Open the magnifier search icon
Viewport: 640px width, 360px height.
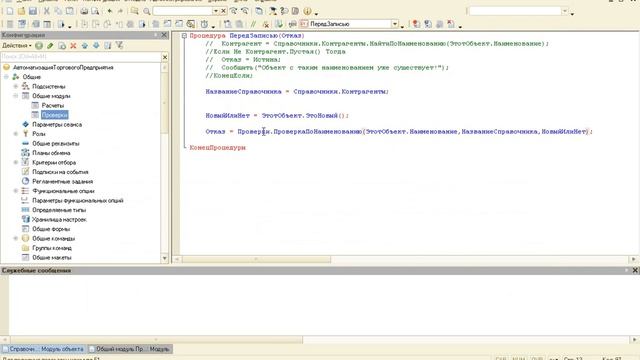click(x=147, y=11)
